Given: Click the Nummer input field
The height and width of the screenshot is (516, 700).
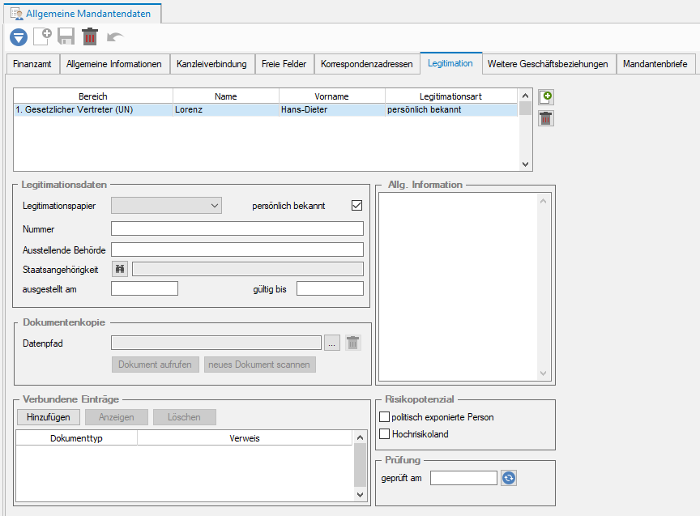Looking at the screenshot, I should (238, 229).
